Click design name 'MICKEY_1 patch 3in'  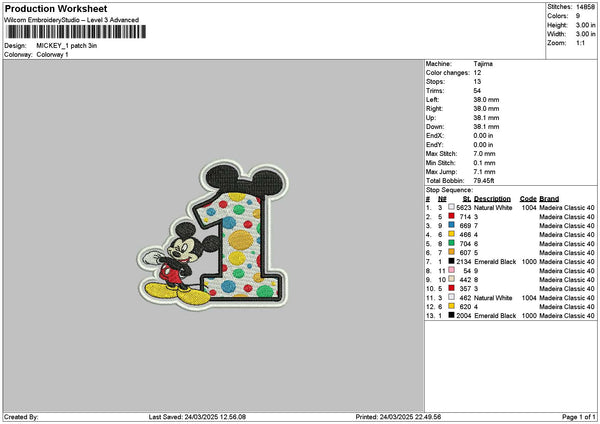(x=67, y=46)
